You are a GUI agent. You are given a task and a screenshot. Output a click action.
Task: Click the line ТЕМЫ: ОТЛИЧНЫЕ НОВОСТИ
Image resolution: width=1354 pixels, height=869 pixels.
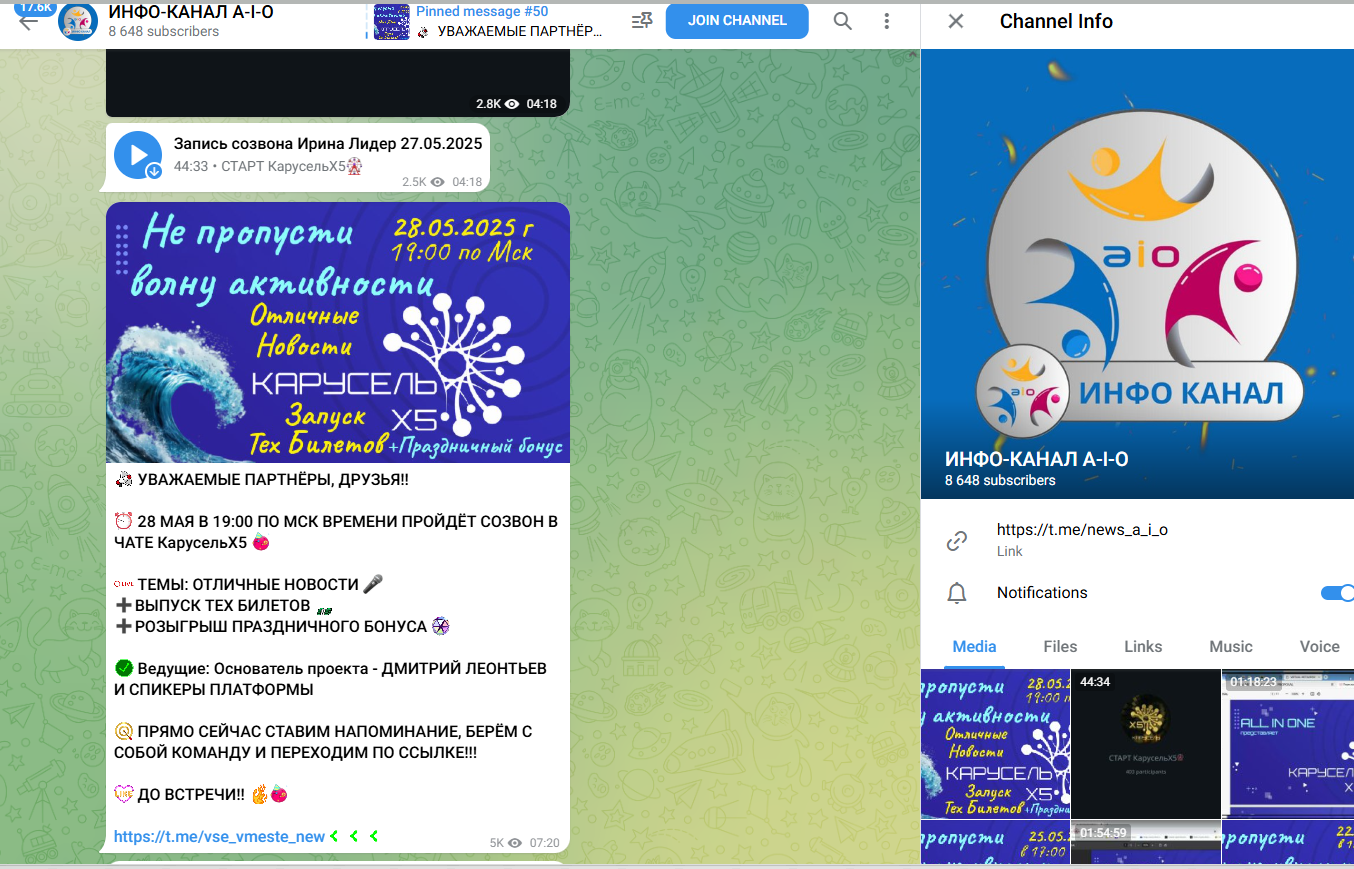248,584
